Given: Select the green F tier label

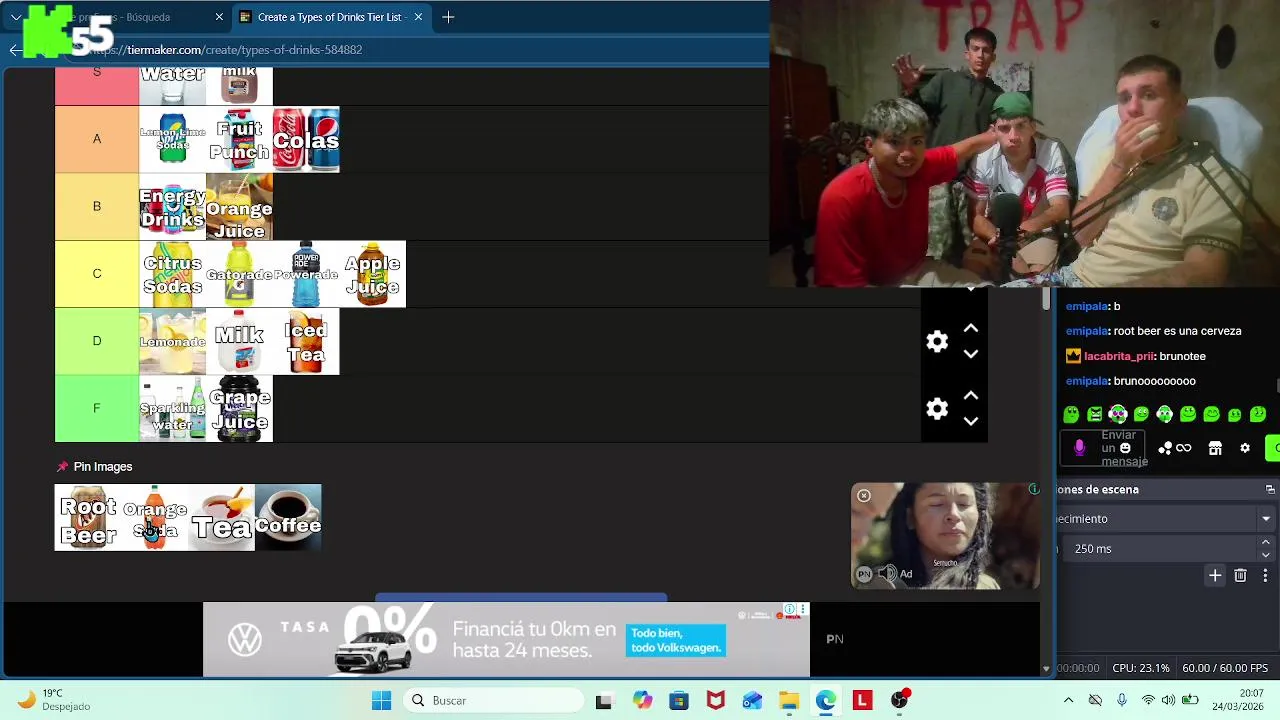Looking at the screenshot, I should click(97, 408).
